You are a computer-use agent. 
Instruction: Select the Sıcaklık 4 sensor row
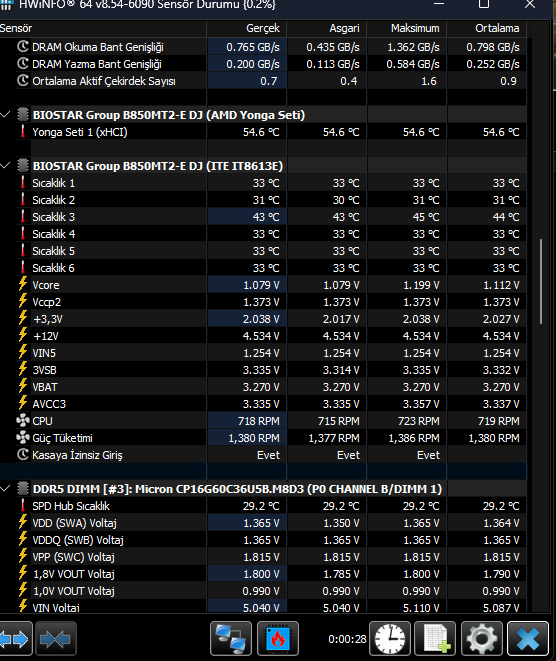[x=263, y=234]
